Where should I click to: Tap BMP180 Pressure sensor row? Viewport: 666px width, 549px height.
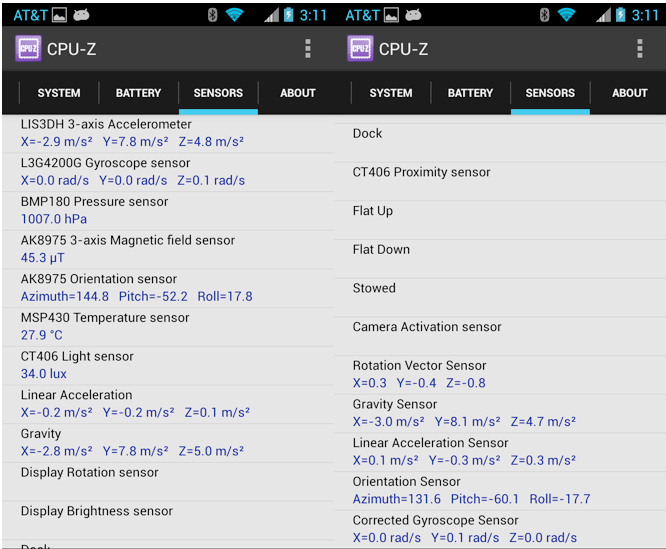coord(168,211)
